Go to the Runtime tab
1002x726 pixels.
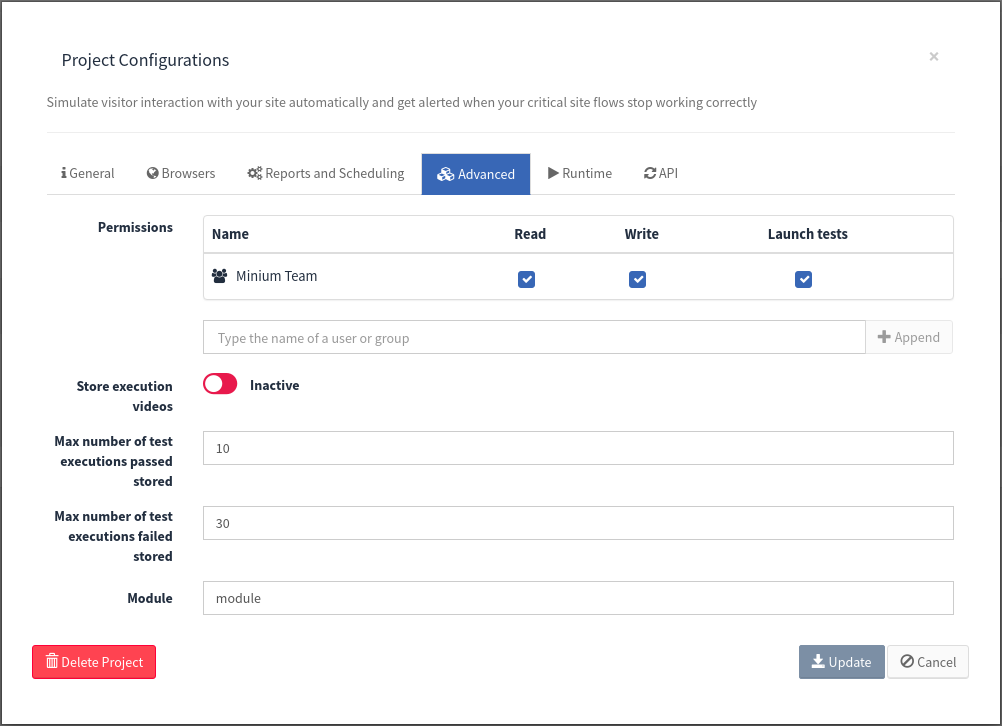[x=580, y=174]
